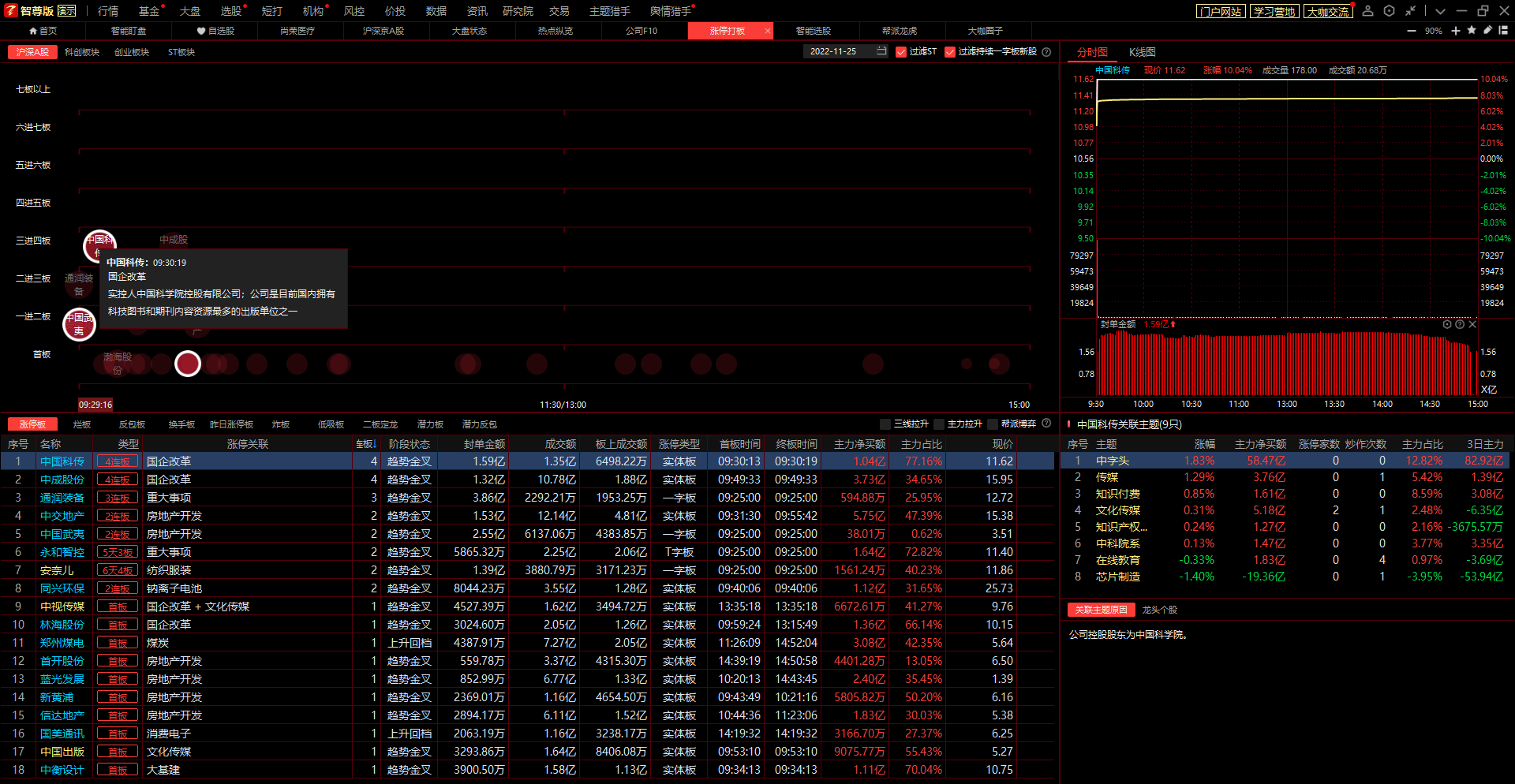Click the pencil edit icon
The width and height of the screenshot is (1515, 784).
click(1487, 30)
